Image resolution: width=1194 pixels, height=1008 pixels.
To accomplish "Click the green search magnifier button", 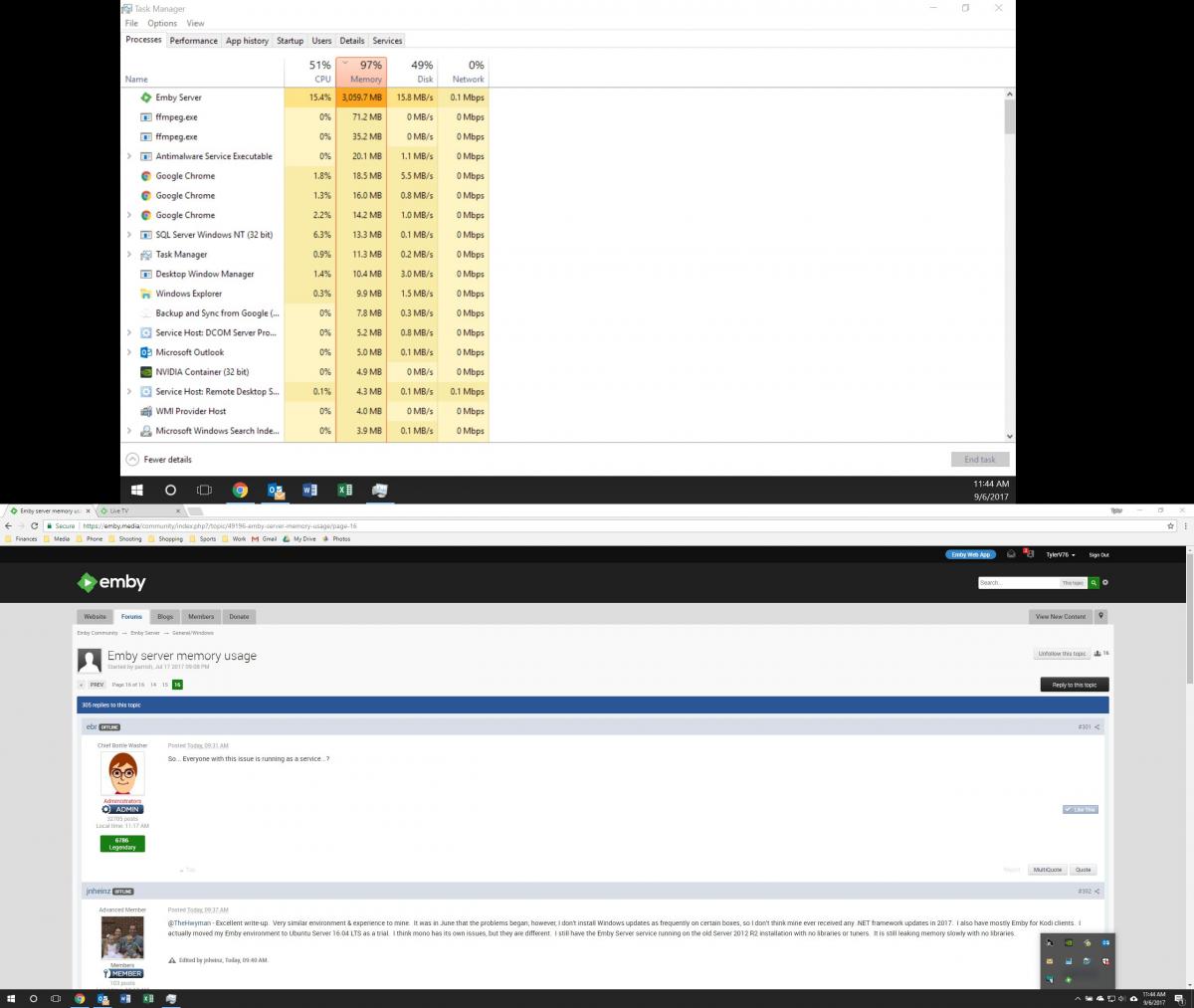I will point(1094,583).
